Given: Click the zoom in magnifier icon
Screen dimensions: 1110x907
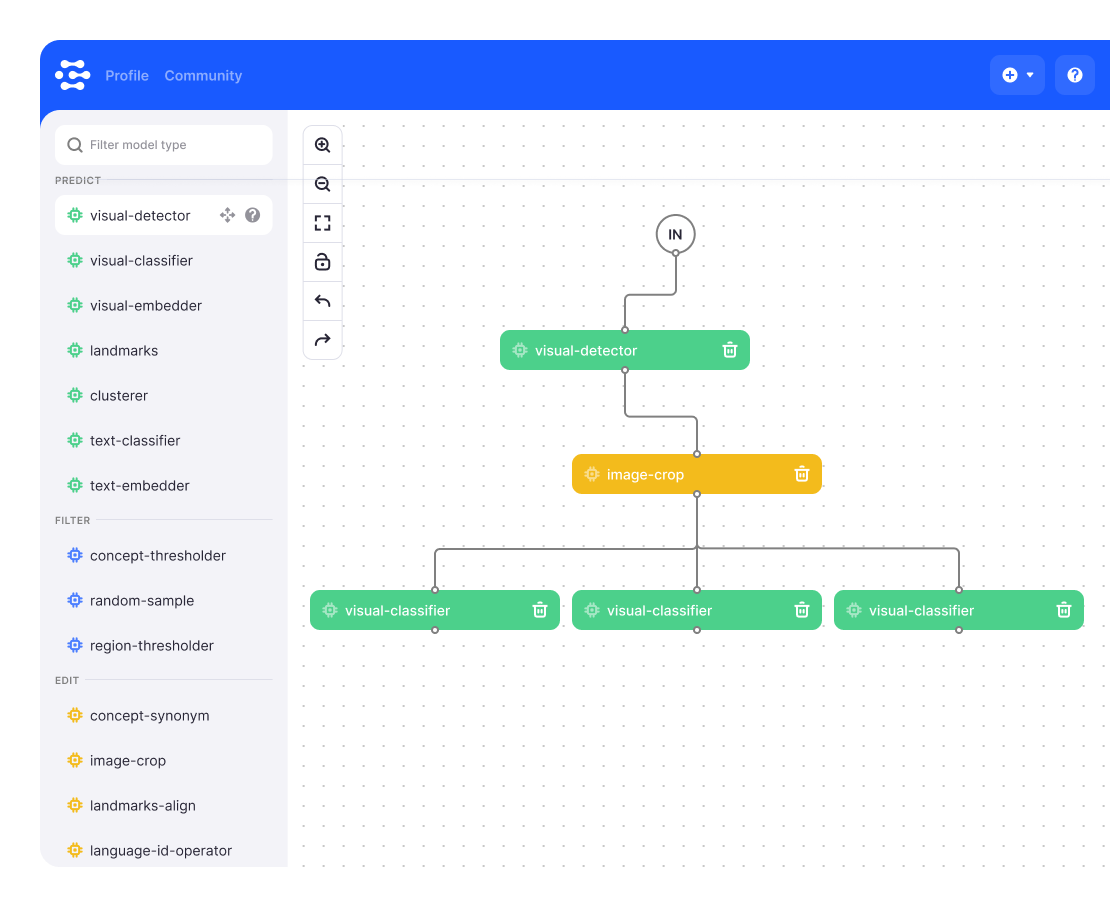Looking at the screenshot, I should click(x=322, y=145).
